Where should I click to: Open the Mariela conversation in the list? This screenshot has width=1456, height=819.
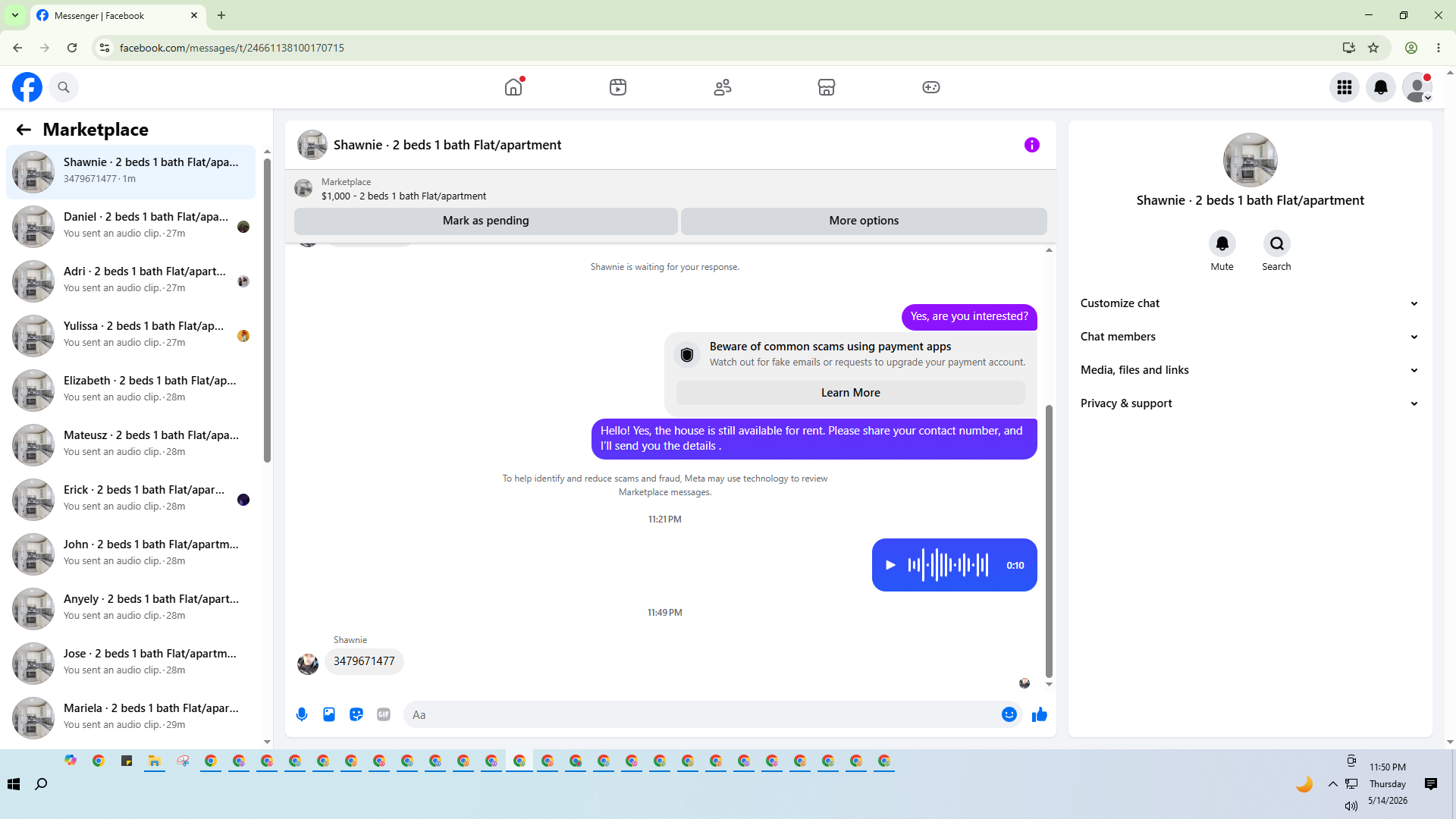(130, 718)
